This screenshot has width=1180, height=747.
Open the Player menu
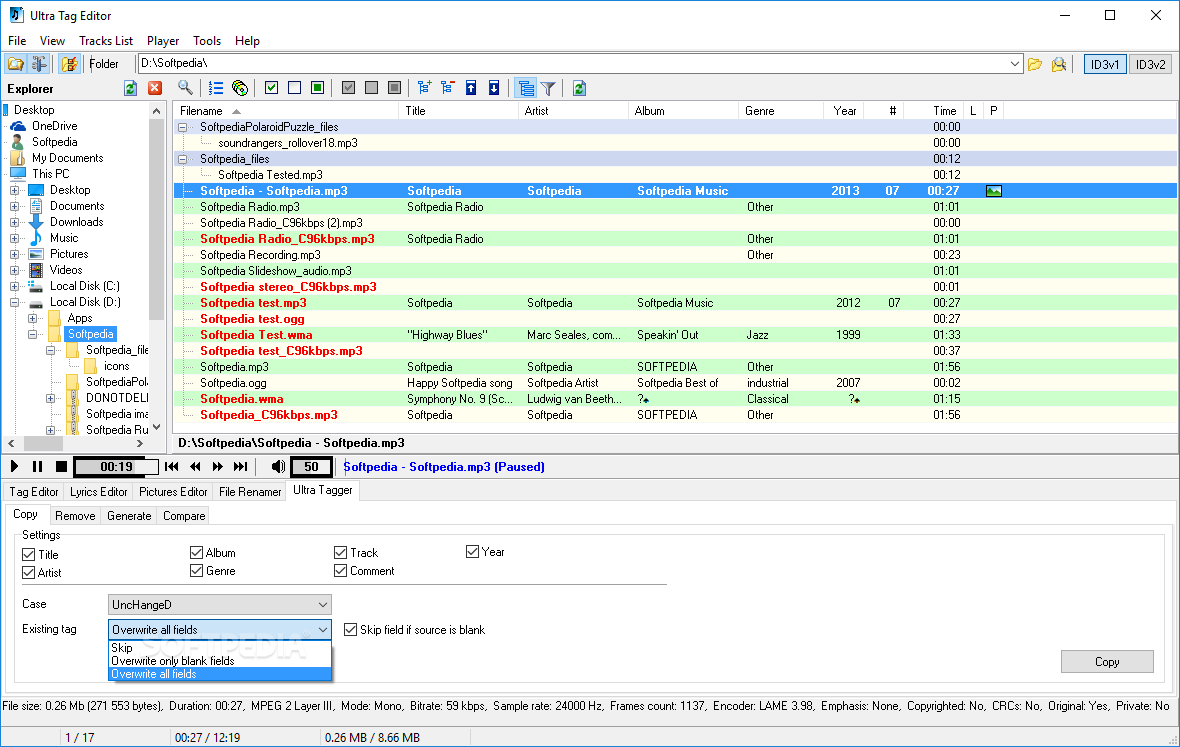tap(163, 41)
